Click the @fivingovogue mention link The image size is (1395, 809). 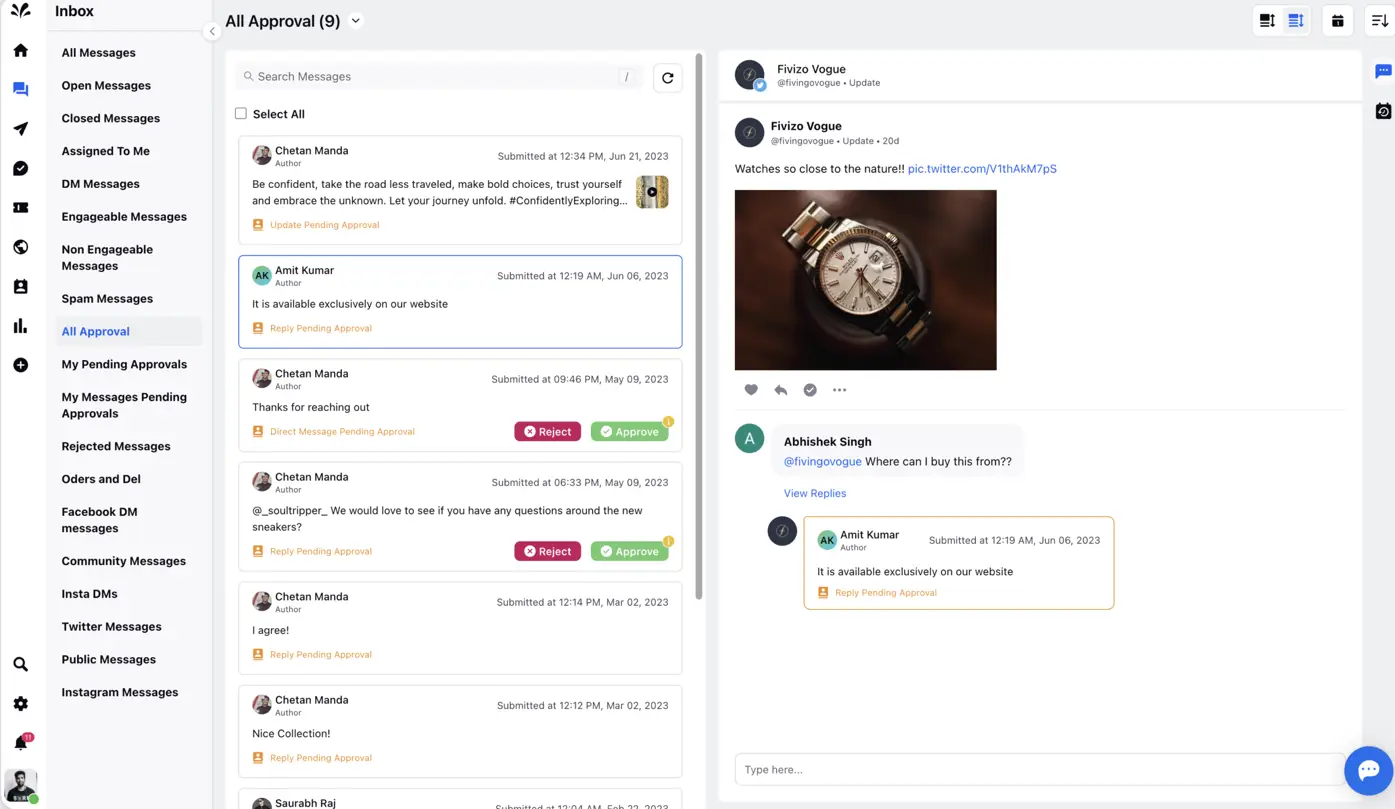pos(822,462)
